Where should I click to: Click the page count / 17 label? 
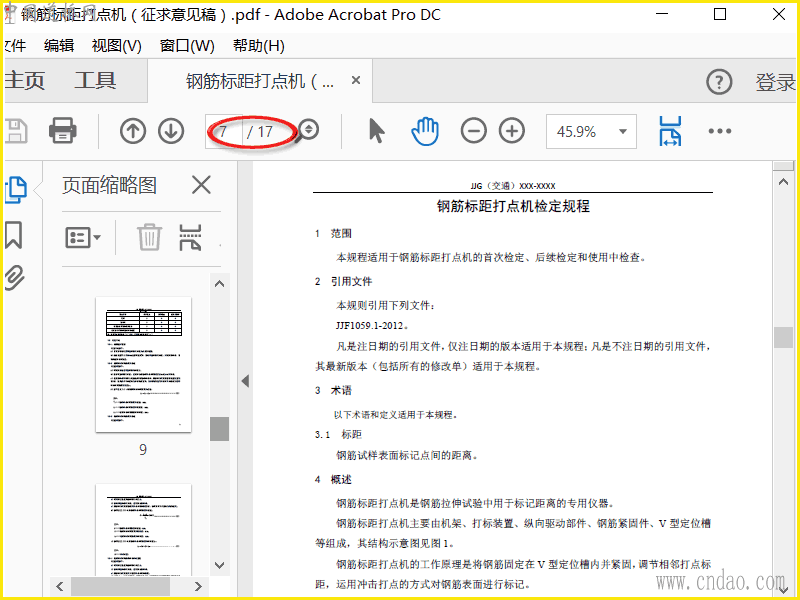tap(260, 132)
